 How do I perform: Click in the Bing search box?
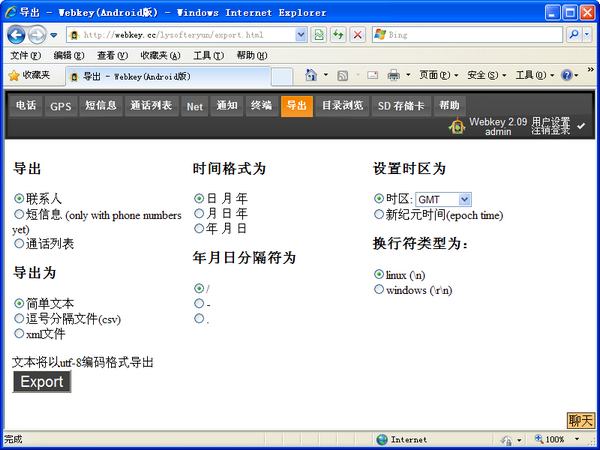pyautogui.click(x=470, y=34)
